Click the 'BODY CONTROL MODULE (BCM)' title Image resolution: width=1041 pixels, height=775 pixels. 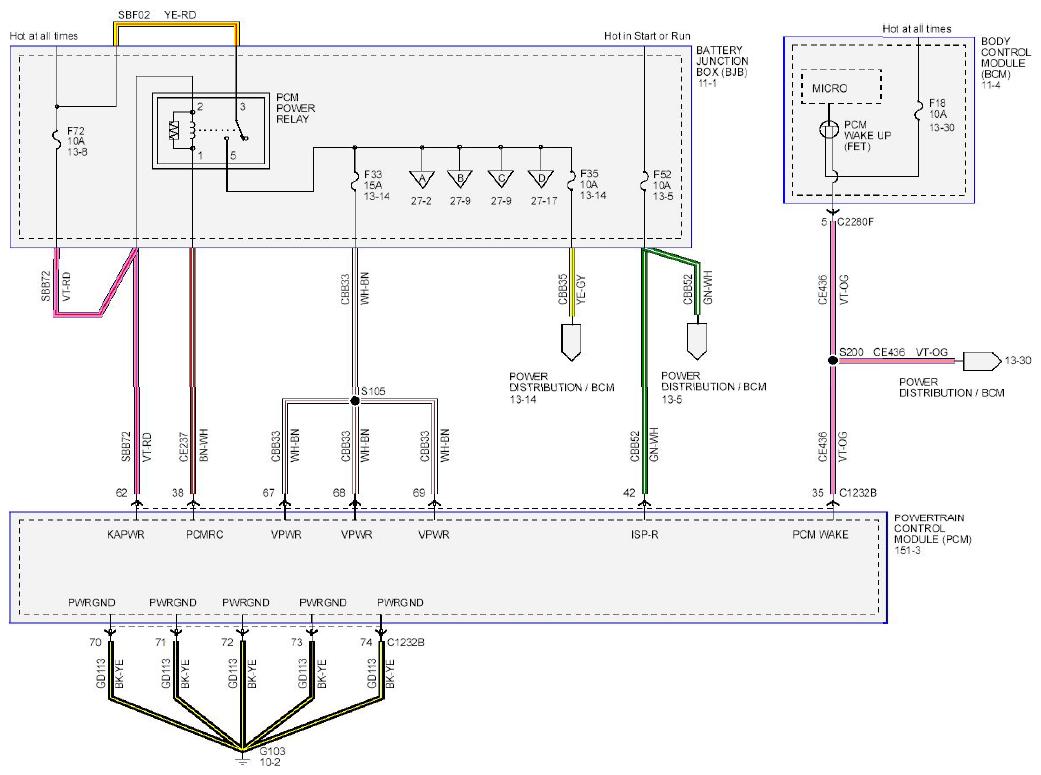pyautogui.click(x=1006, y=58)
